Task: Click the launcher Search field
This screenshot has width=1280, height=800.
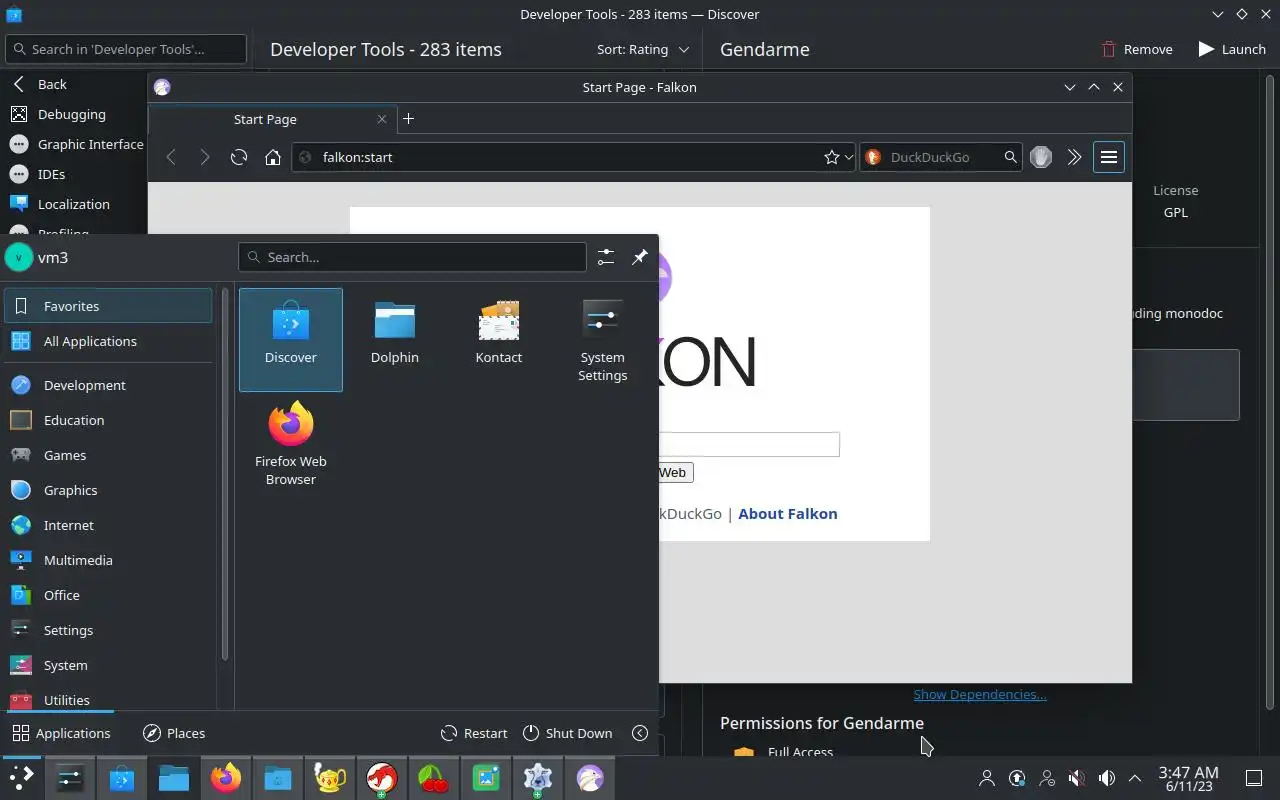Action: coord(412,257)
